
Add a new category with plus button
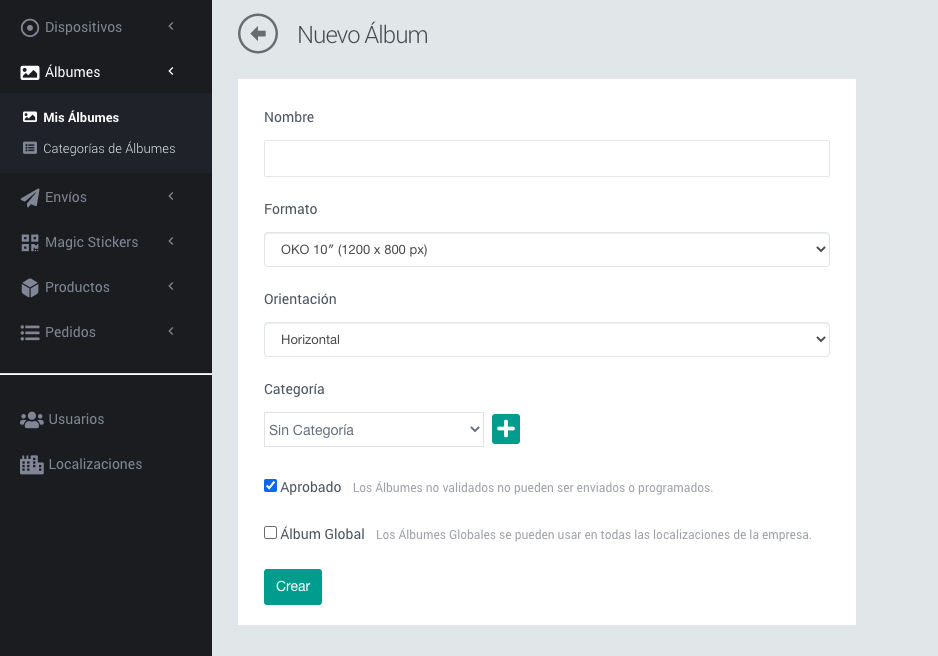point(505,429)
